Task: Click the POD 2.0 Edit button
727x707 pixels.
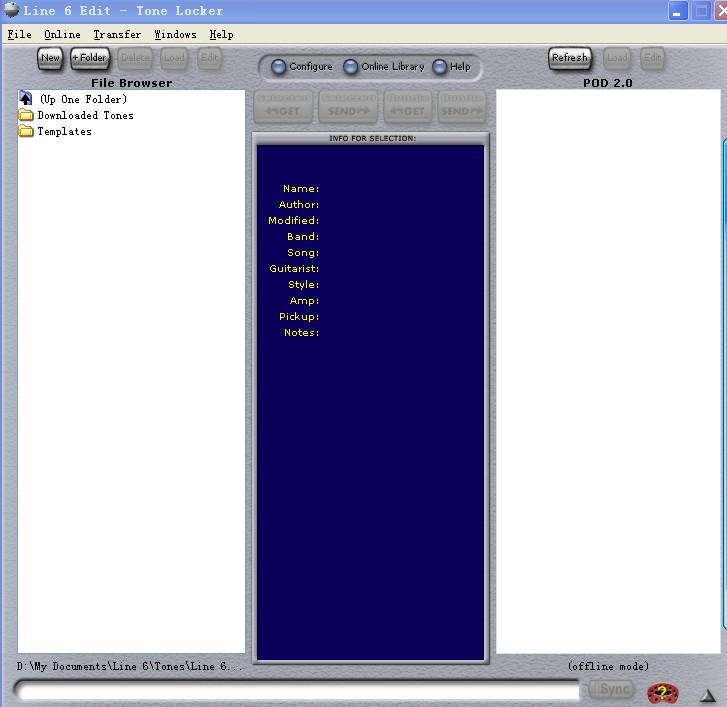Action: point(652,58)
